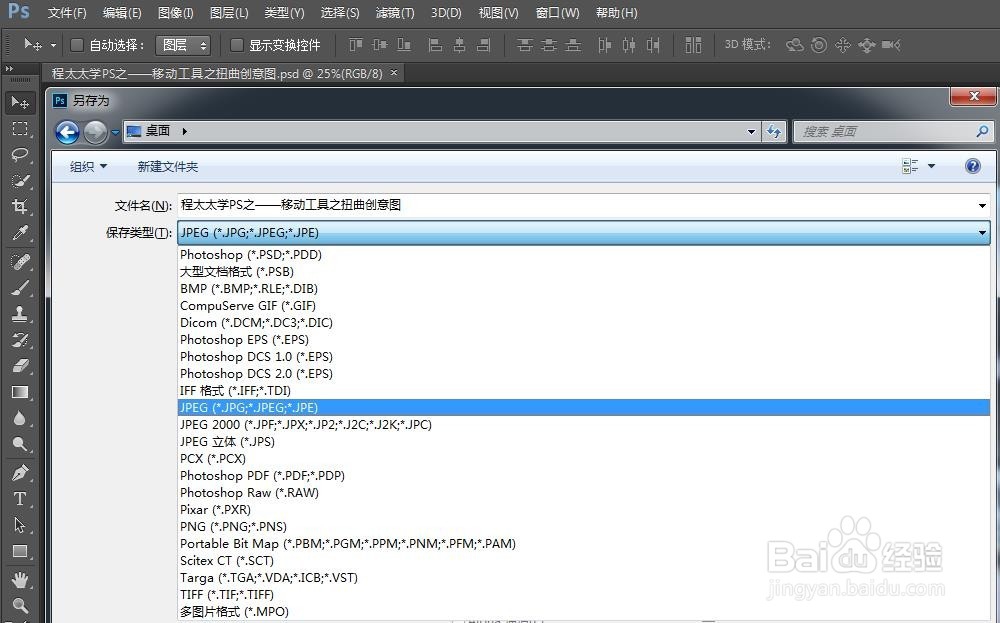Click the auto-align layers icon
This screenshot has height=623, width=1000.
point(693,45)
